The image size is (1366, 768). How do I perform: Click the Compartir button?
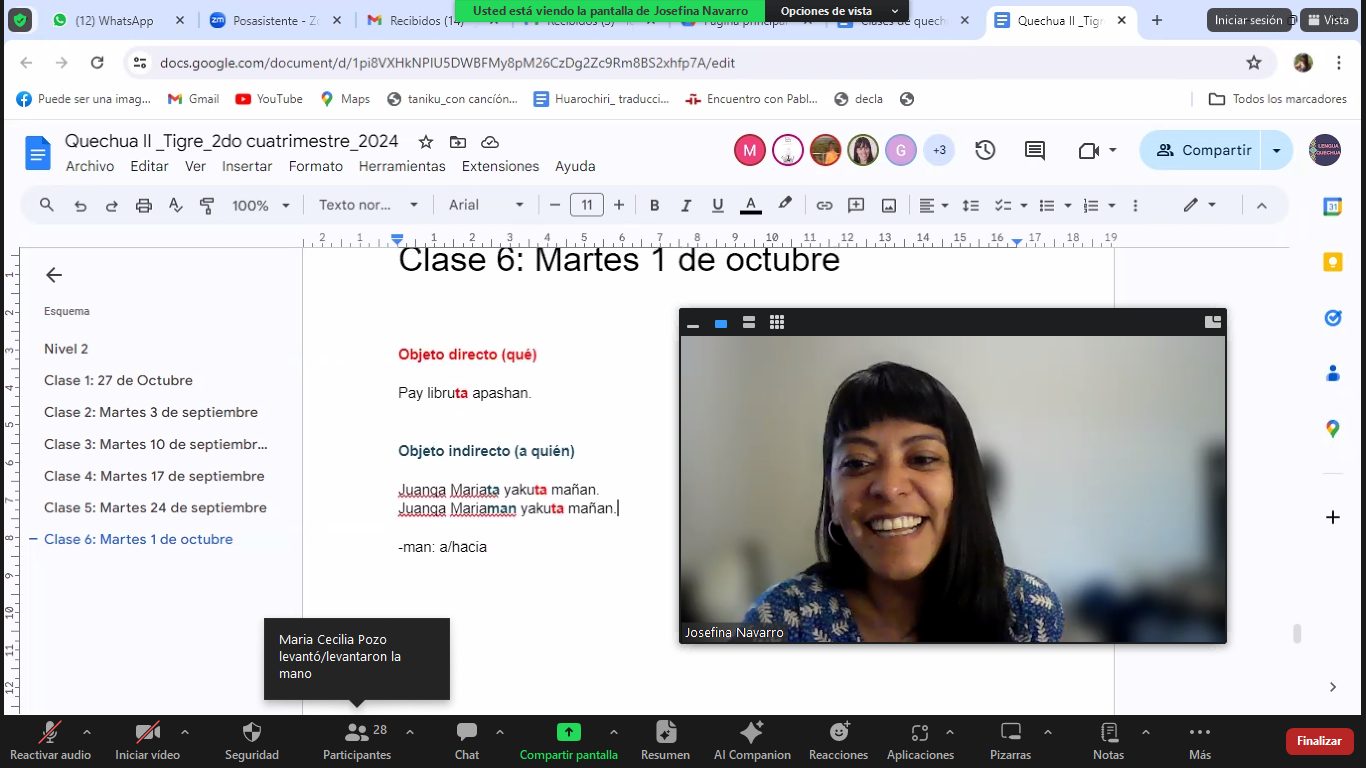pos(1204,150)
